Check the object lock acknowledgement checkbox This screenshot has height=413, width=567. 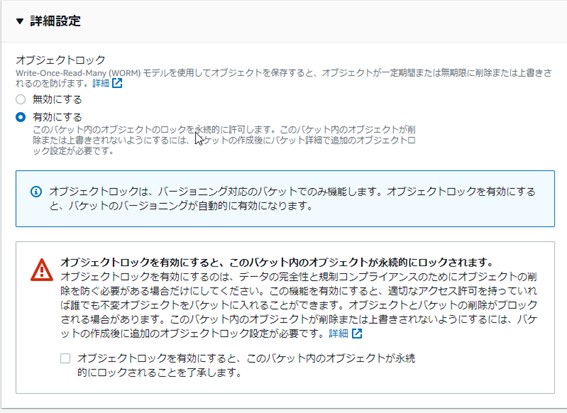[x=65, y=358]
